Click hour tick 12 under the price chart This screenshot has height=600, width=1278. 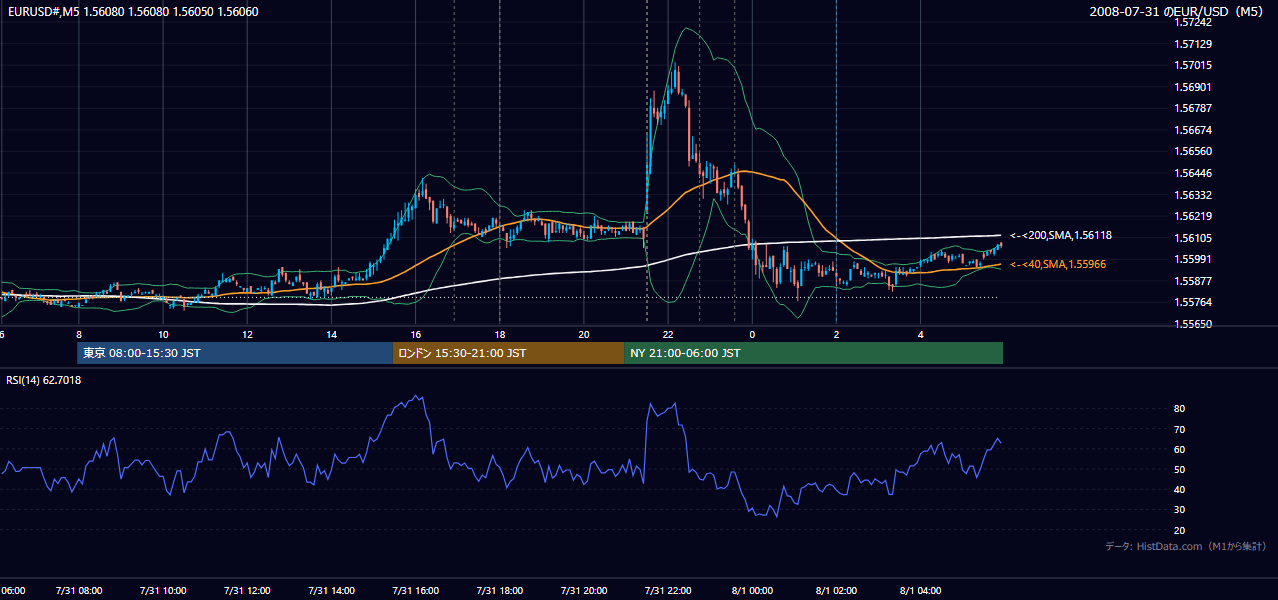tap(247, 334)
